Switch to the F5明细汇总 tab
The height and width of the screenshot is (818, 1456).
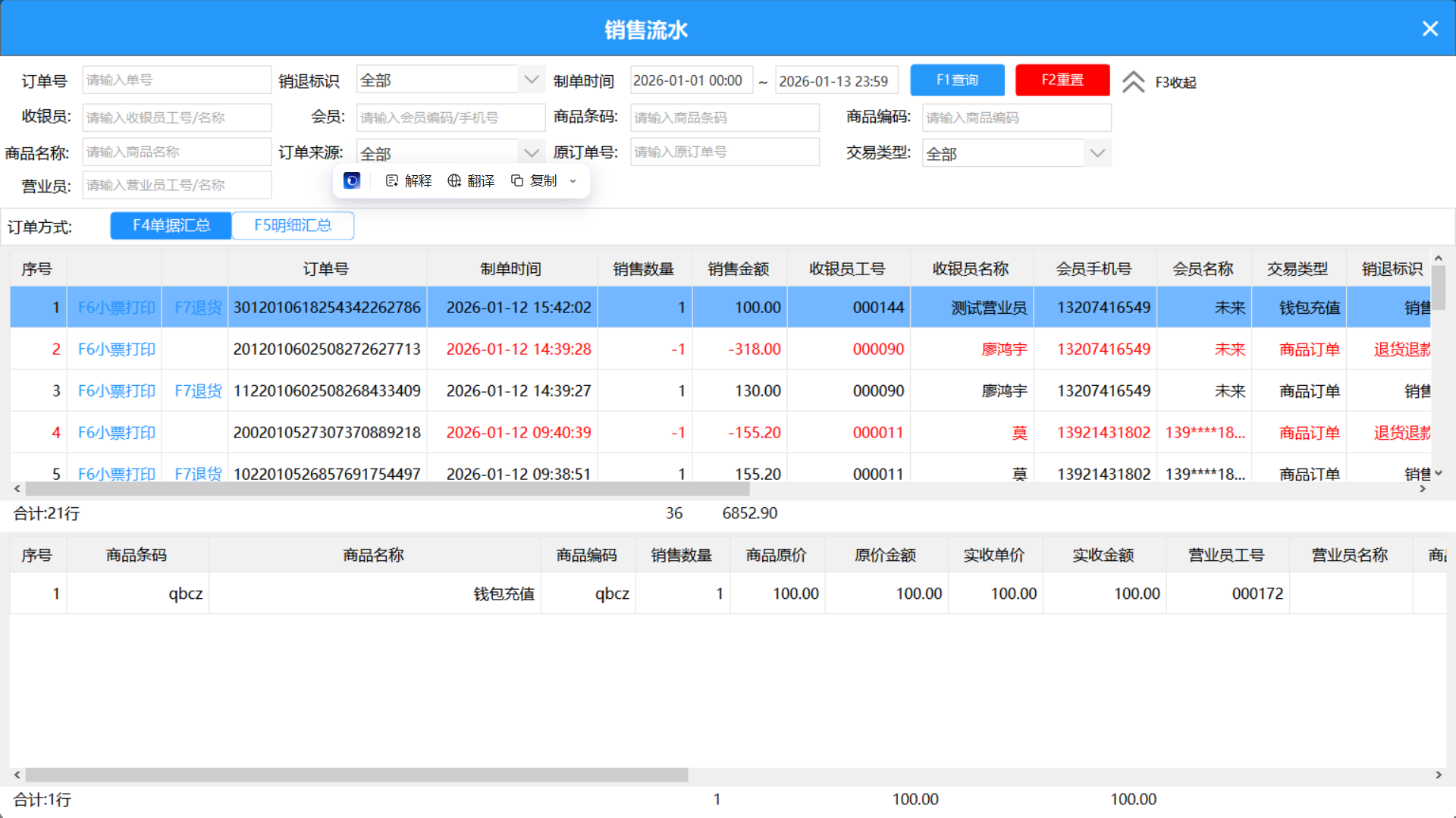coord(293,225)
